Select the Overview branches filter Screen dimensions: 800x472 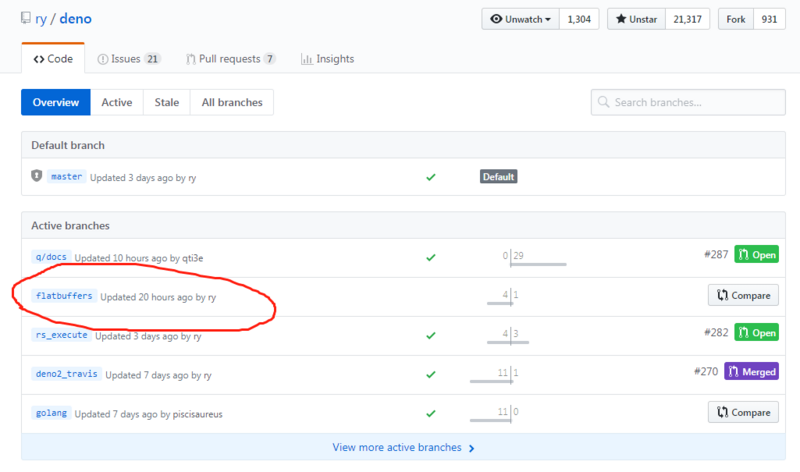pos(56,102)
